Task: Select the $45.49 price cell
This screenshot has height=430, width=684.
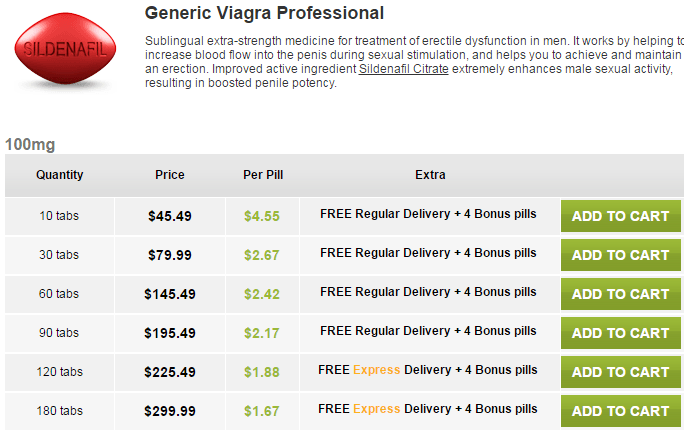Action: coord(170,216)
